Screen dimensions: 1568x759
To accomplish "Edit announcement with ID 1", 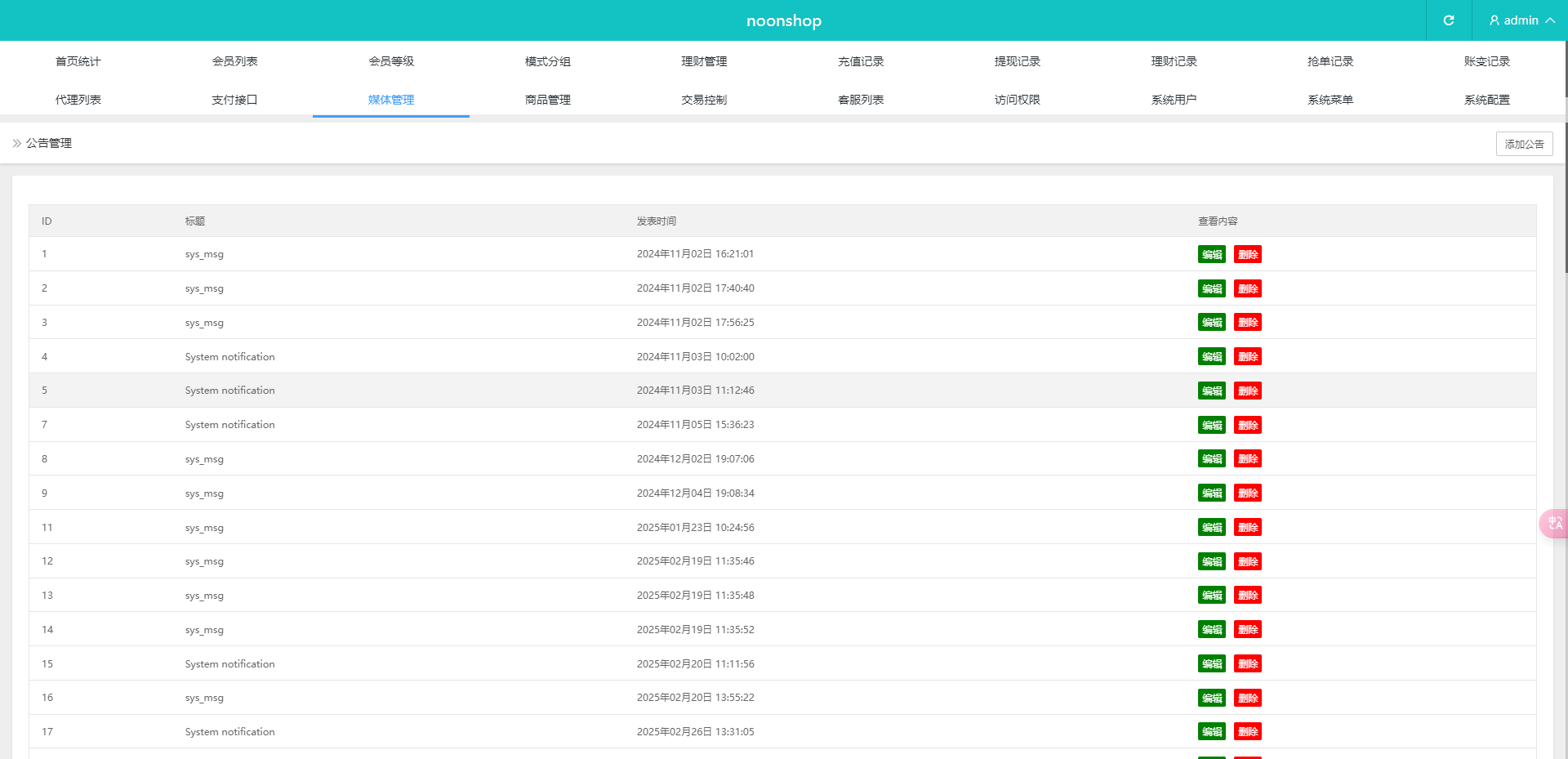I will tap(1212, 254).
